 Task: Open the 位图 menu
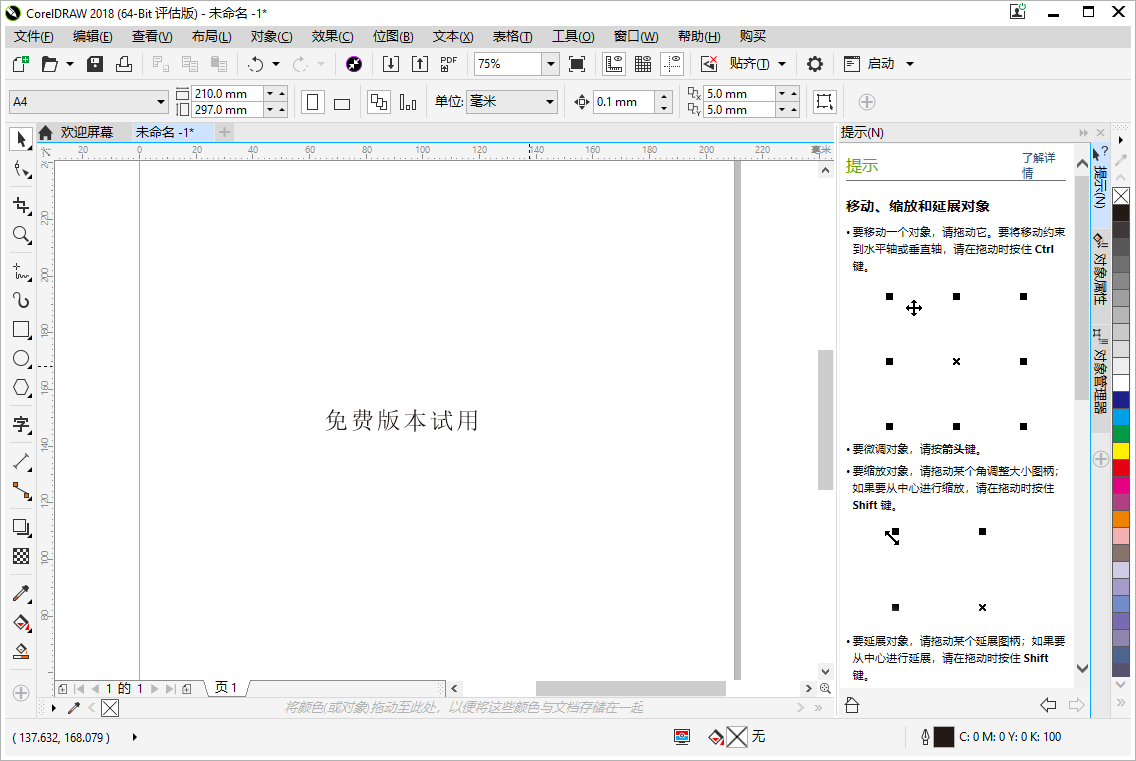tap(393, 36)
